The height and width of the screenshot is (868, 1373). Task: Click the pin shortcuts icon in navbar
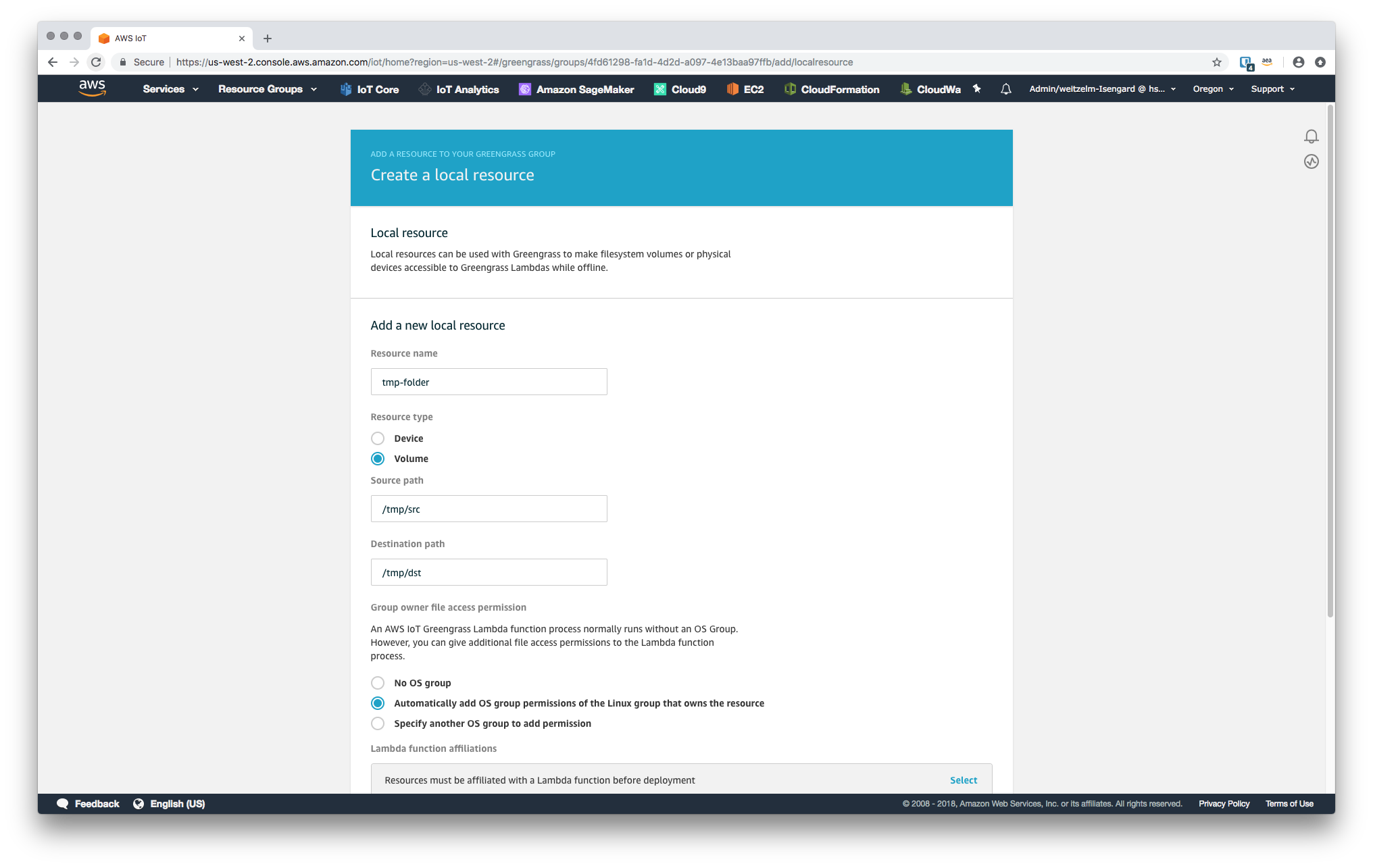tap(976, 88)
